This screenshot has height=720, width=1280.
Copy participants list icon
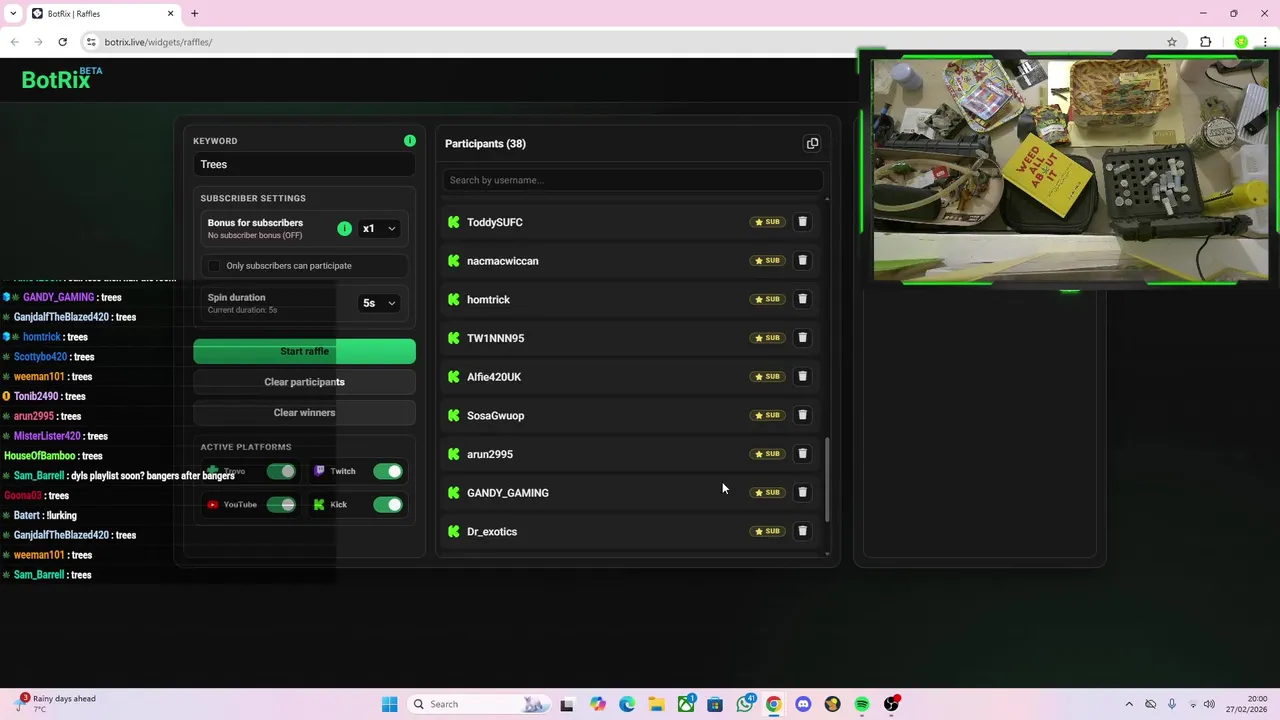[x=812, y=144]
